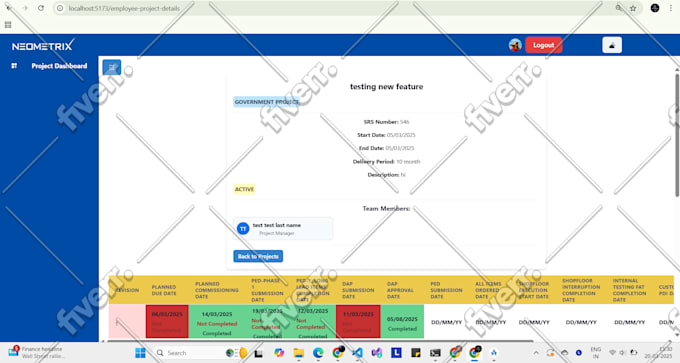Open the user profile avatar

pos(515,45)
